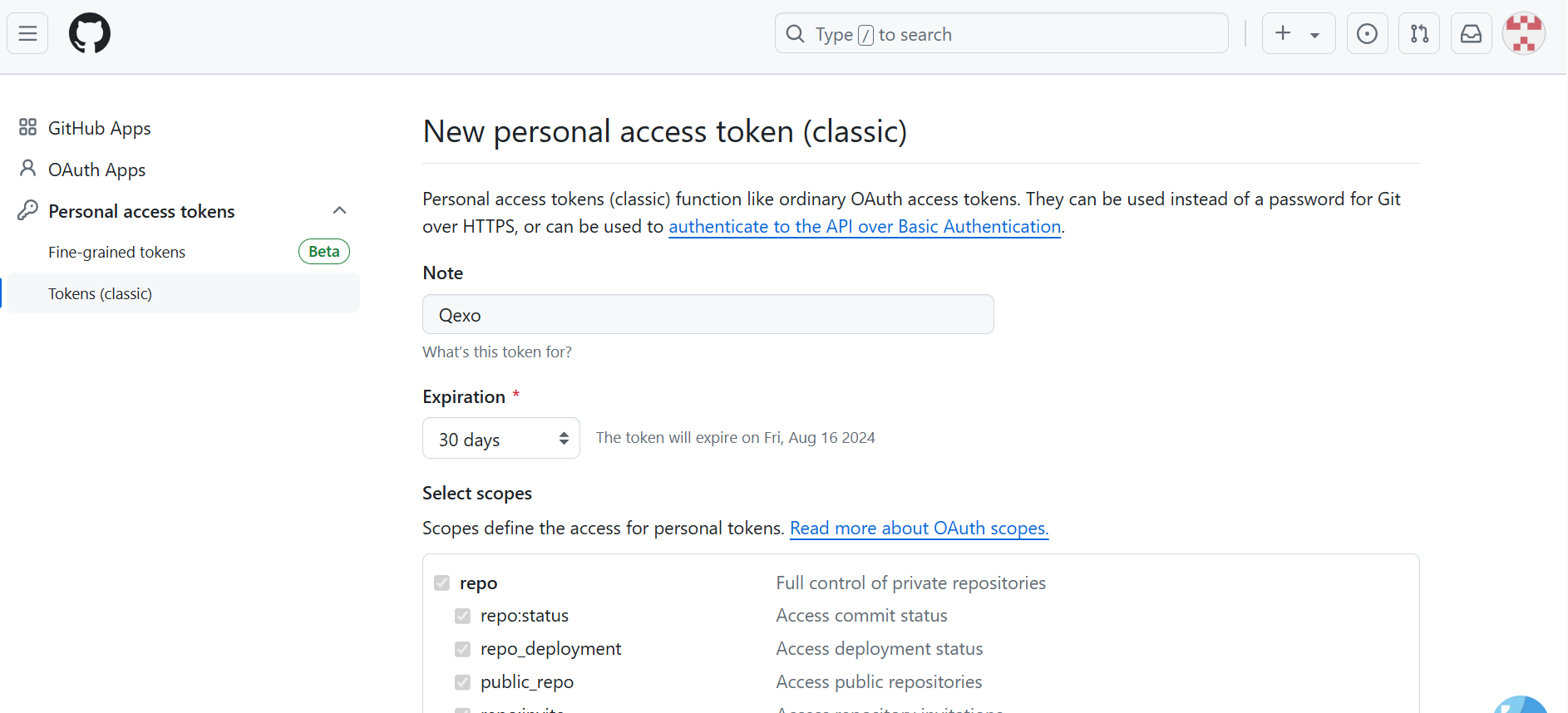This screenshot has width=1568, height=713.
Task: Click the Note input field containing Qexo
Action: (x=708, y=315)
